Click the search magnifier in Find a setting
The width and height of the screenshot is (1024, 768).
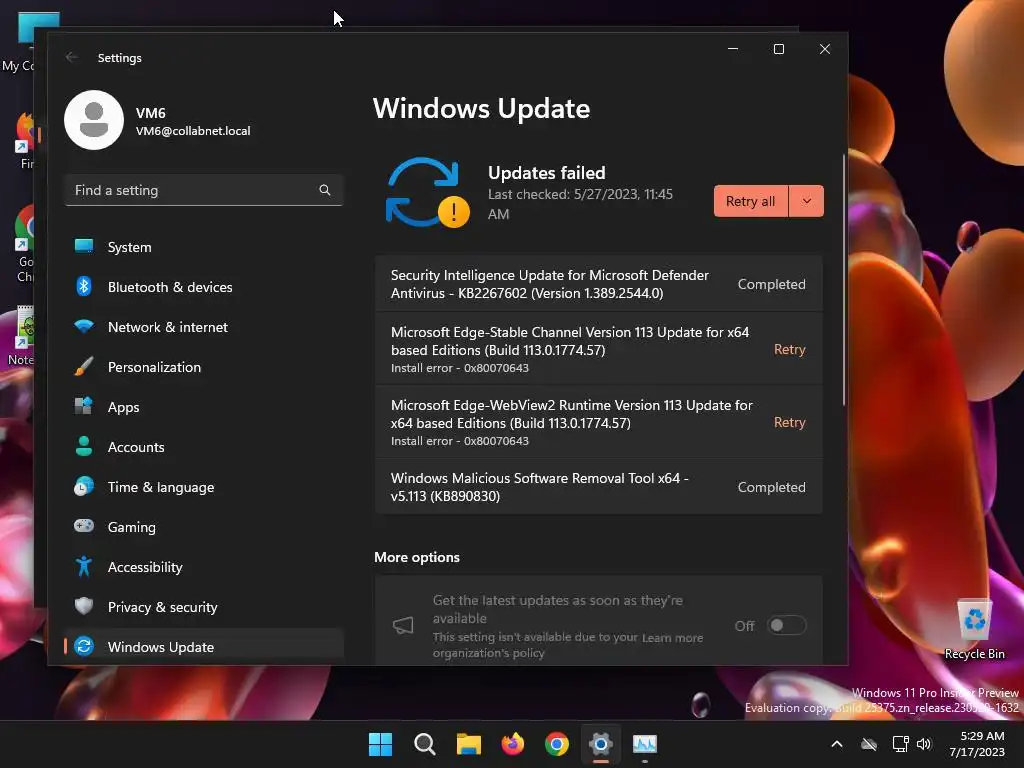(x=325, y=190)
